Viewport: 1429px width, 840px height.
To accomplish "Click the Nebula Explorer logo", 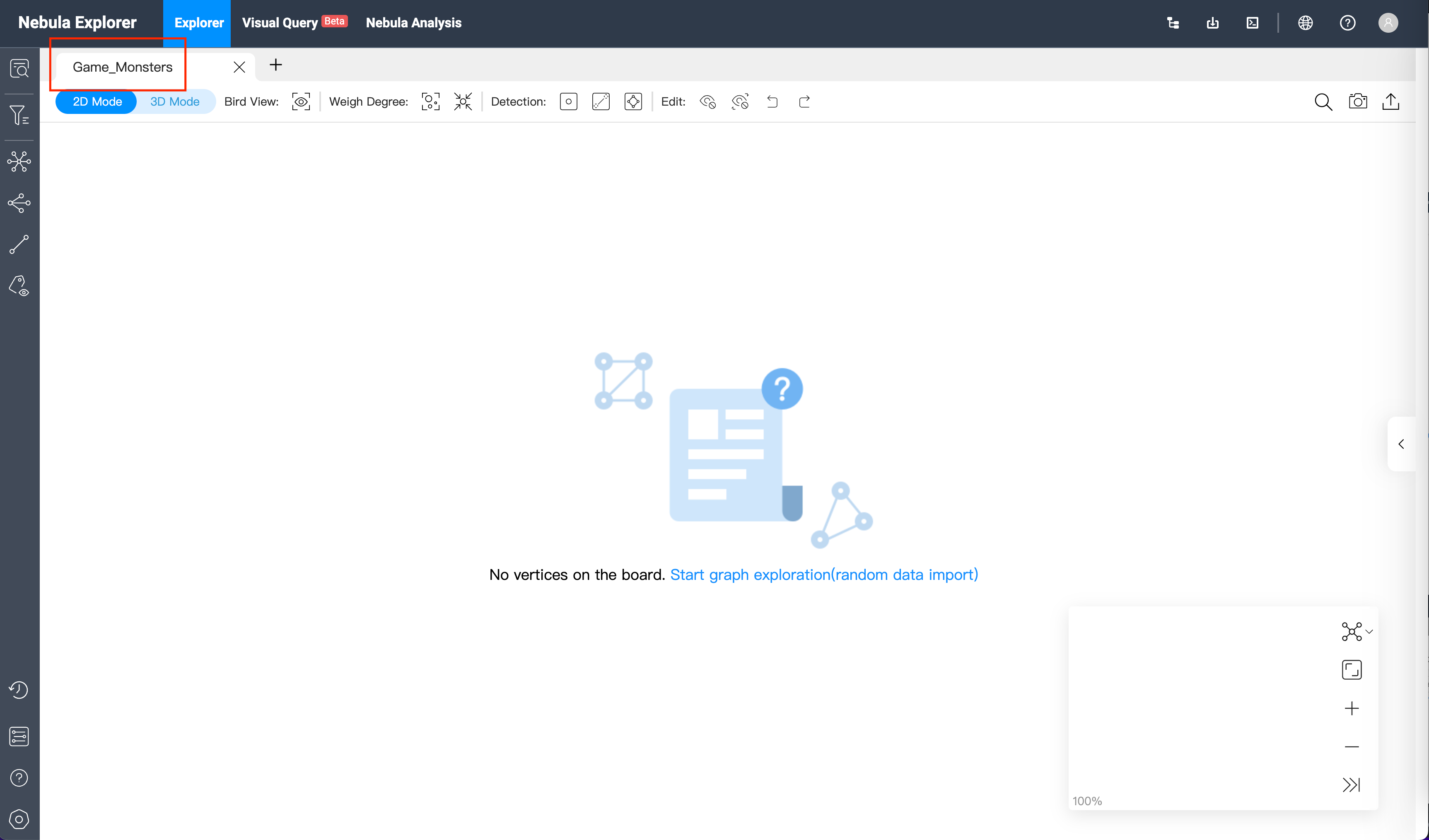I will (x=77, y=23).
